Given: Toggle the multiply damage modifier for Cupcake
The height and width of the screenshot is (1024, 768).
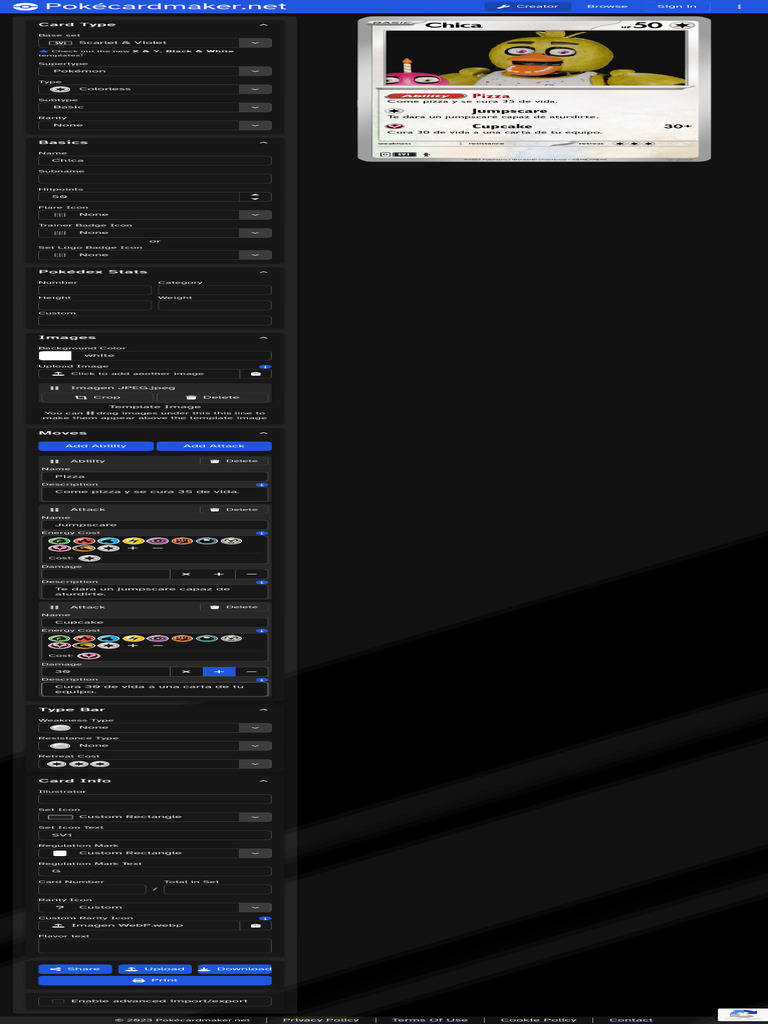Looking at the screenshot, I should (x=186, y=672).
